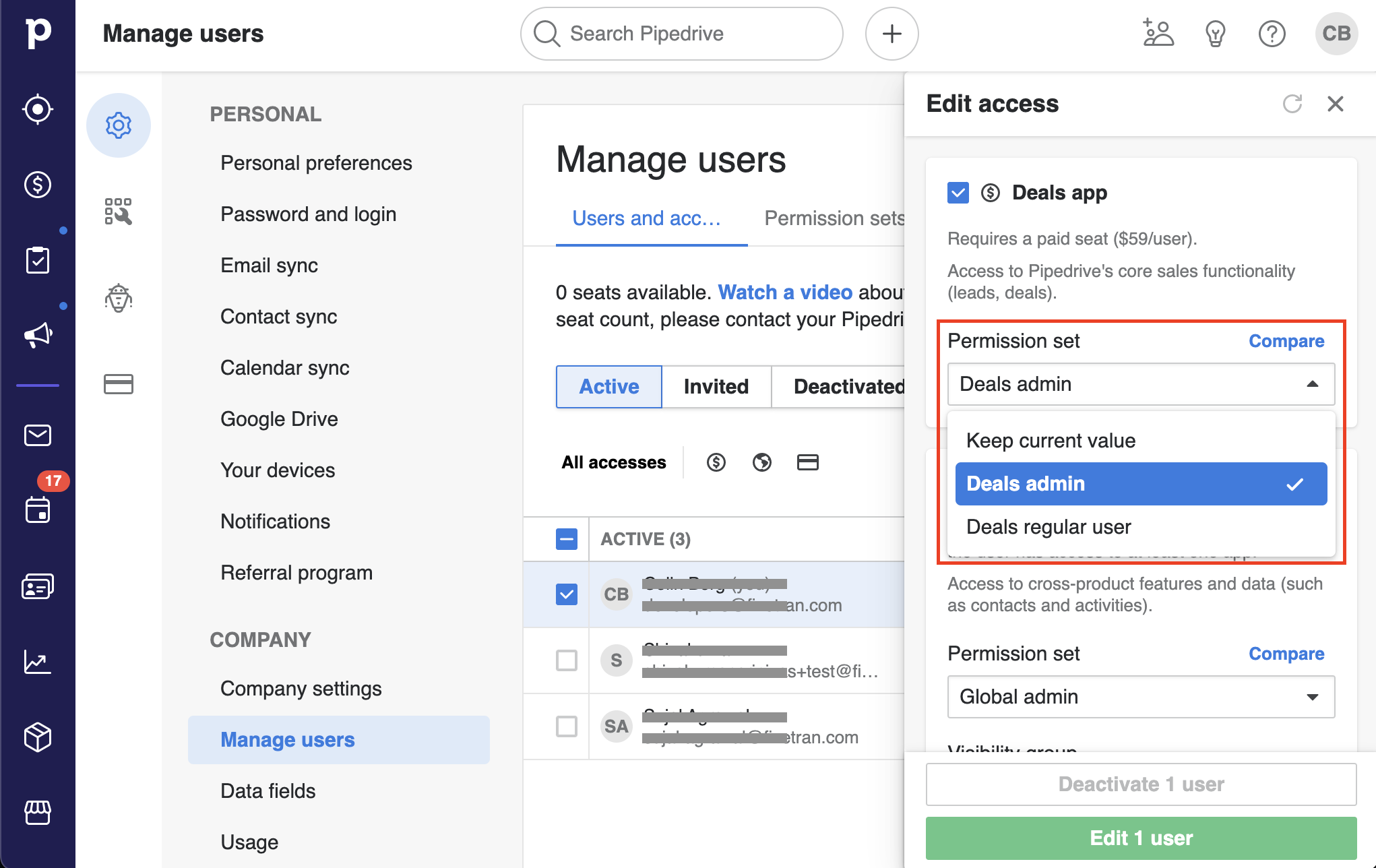Select Deals admin option in list
Image resolution: width=1376 pixels, height=868 pixels.
pyautogui.click(x=1141, y=484)
